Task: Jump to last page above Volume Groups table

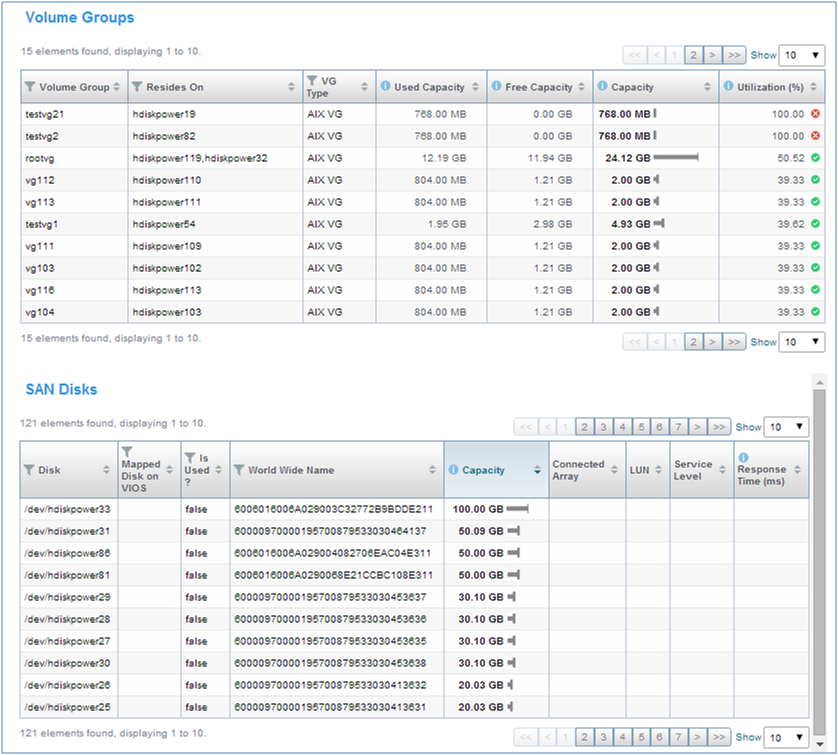Action: (734, 55)
